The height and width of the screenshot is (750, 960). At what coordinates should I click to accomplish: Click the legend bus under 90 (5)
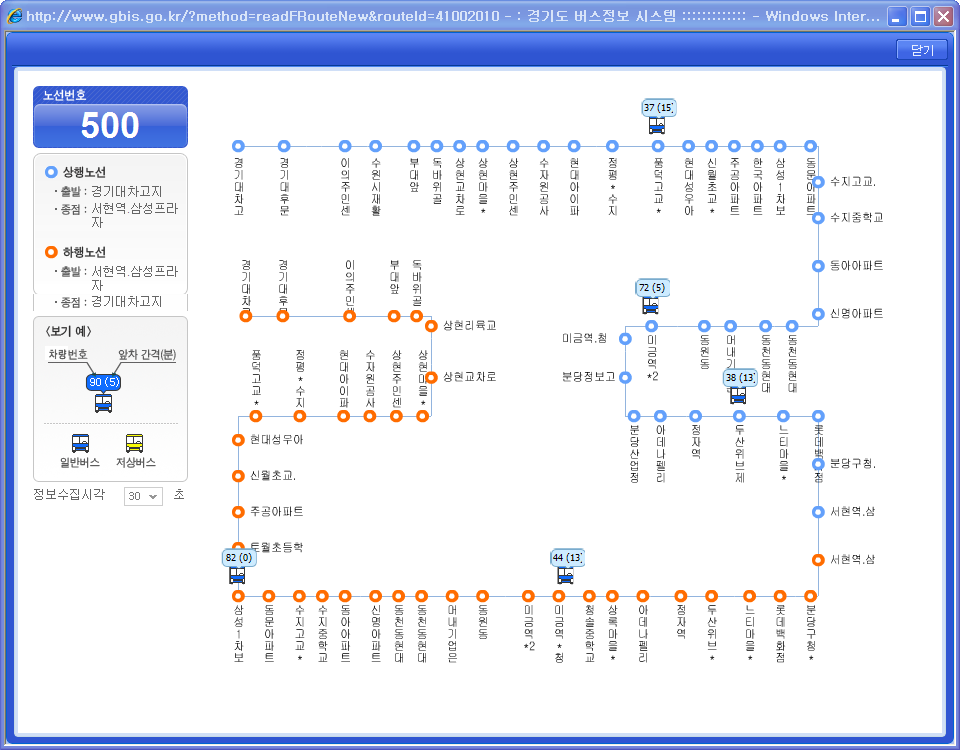point(103,403)
